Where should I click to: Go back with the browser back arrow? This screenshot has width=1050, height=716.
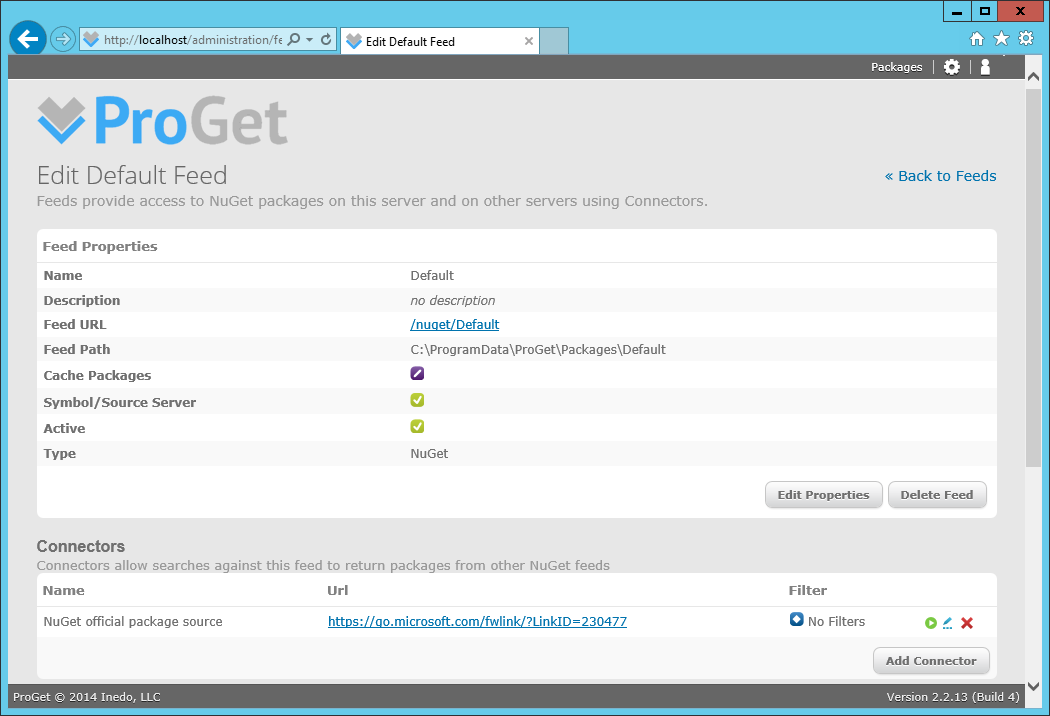point(27,39)
